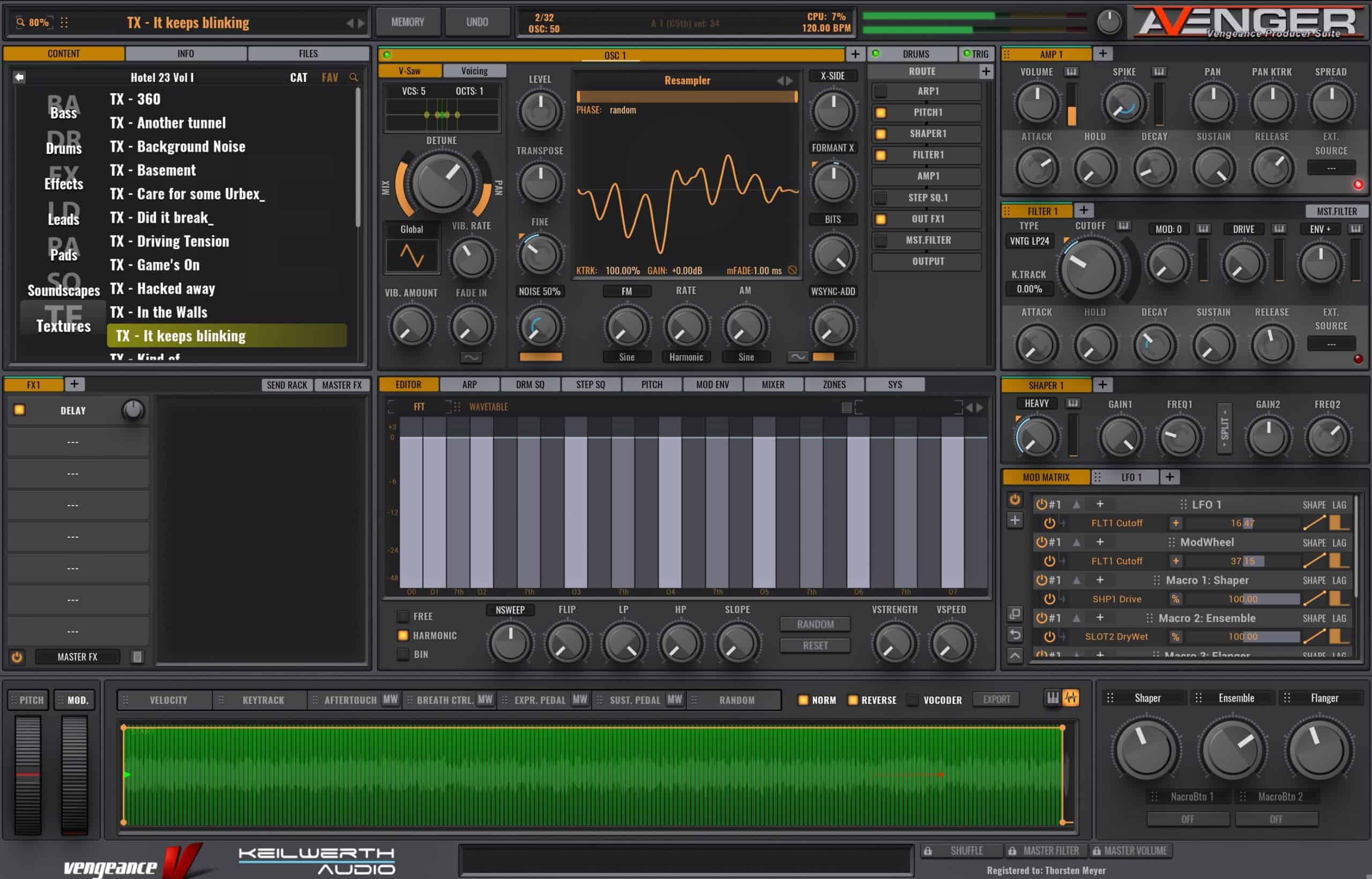The width and height of the screenshot is (1372, 879).
Task: Click the Global vibrato waveform display
Action: tap(412, 256)
